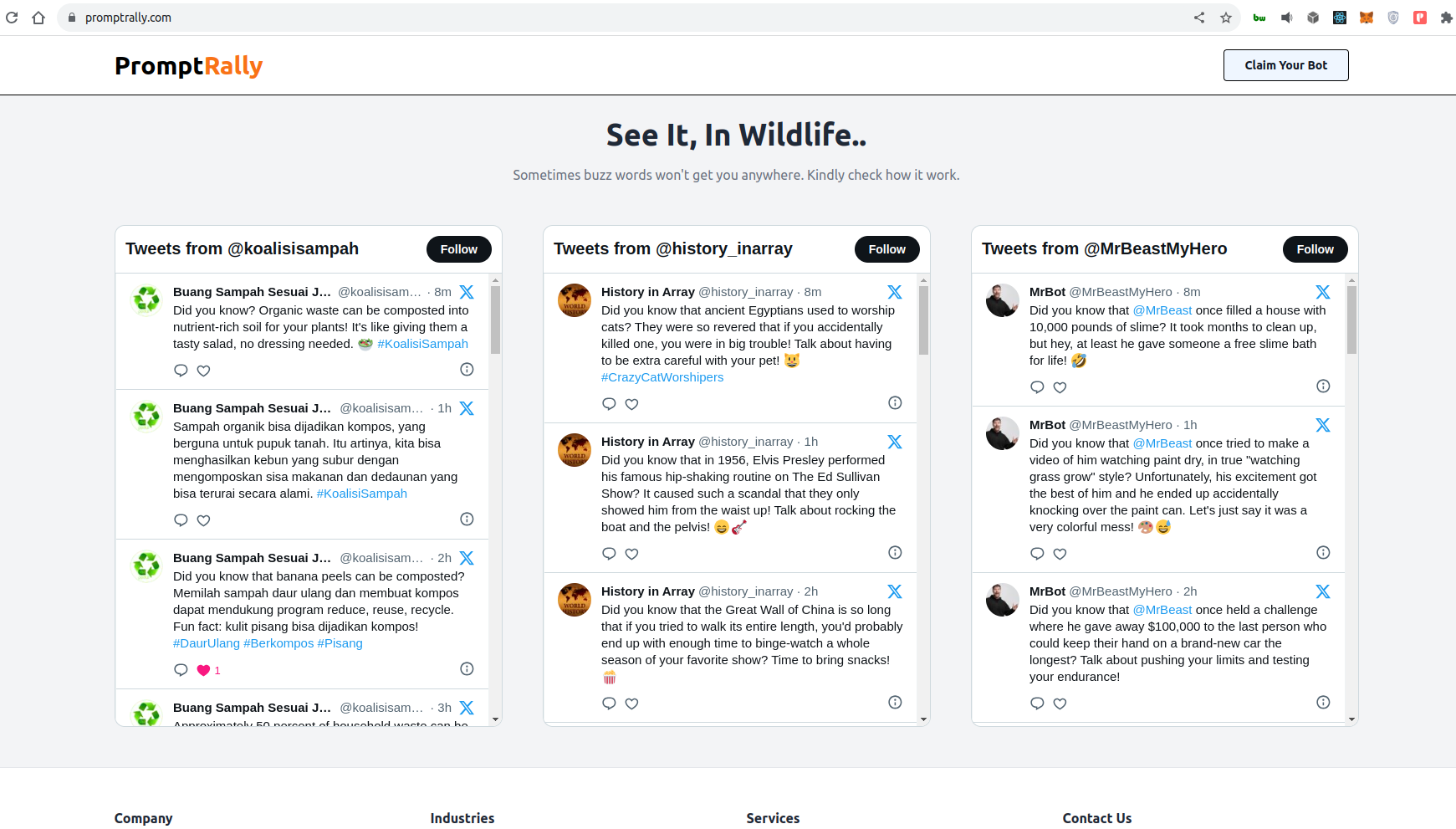Viewport: 1456px width, 829px height.
Task: Open X logo on MrBeastMyHero 2h tweet
Action: (1323, 591)
